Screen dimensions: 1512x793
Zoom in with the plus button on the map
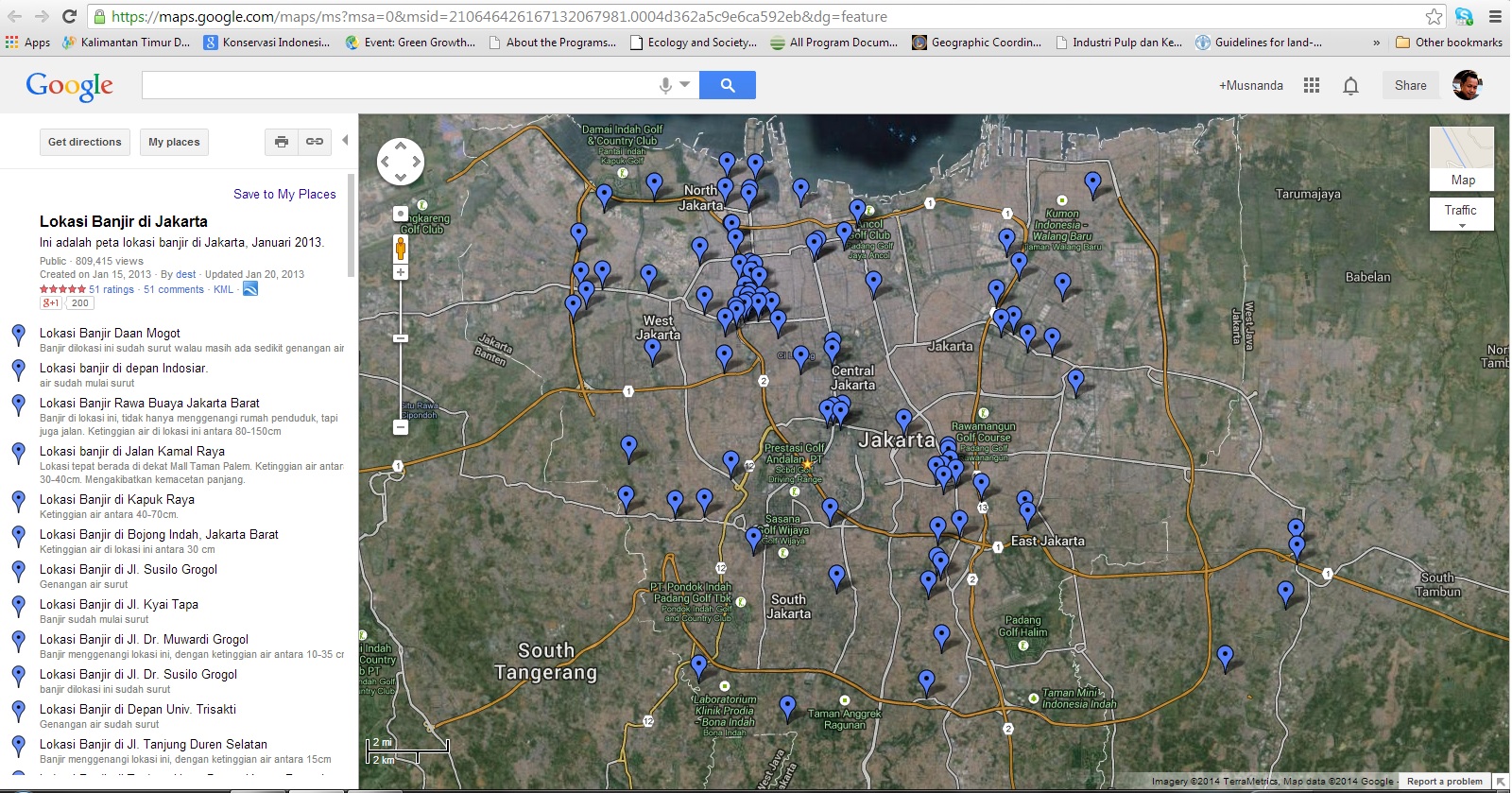[x=401, y=272]
